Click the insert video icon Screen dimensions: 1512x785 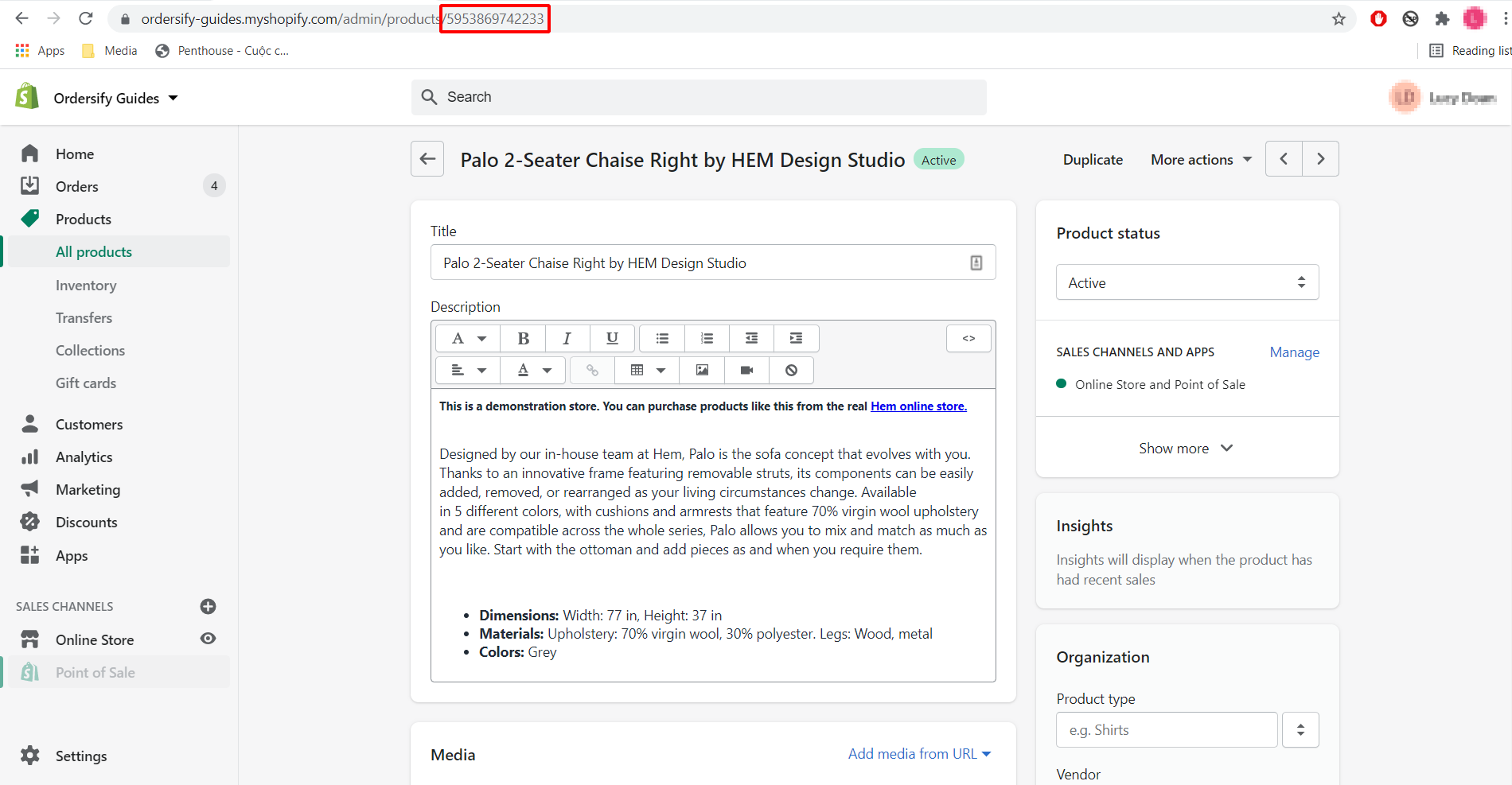click(746, 370)
